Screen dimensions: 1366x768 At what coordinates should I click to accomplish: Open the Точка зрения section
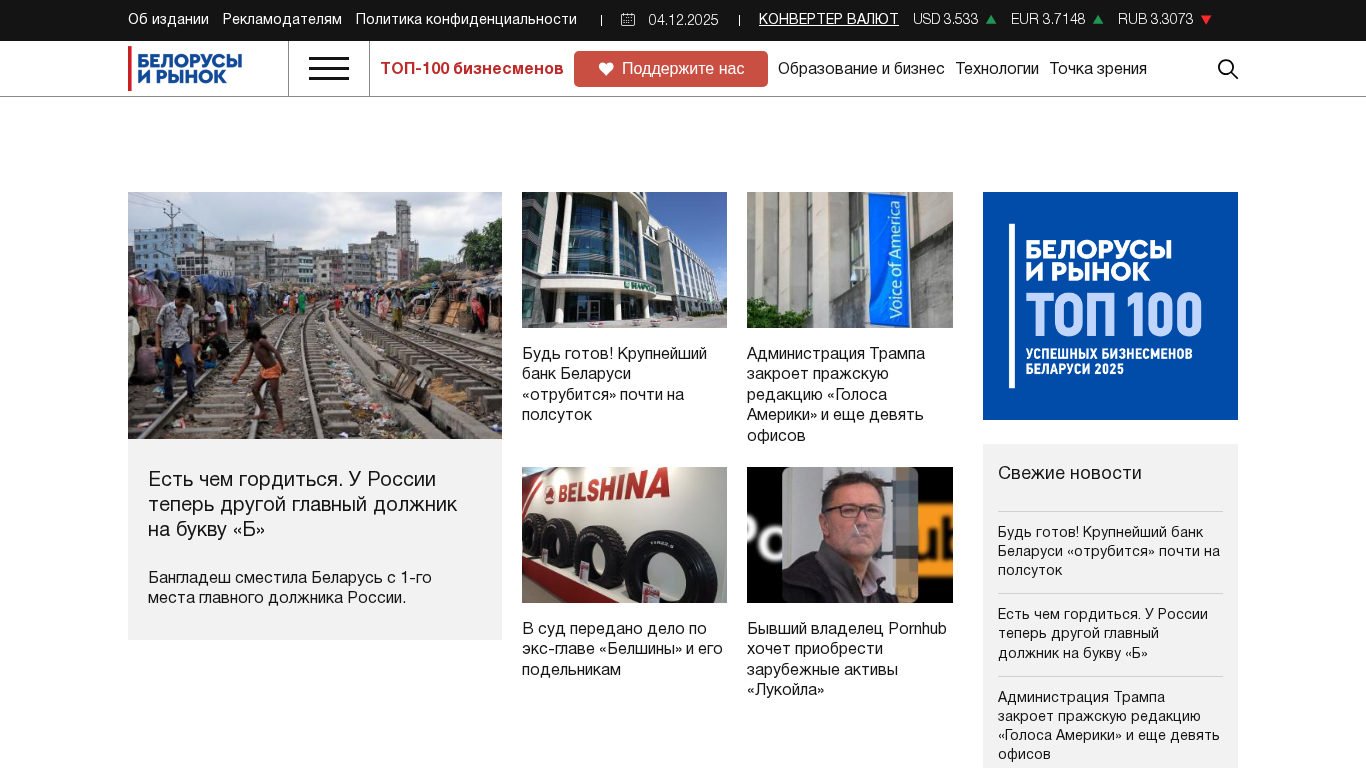pyautogui.click(x=1098, y=69)
